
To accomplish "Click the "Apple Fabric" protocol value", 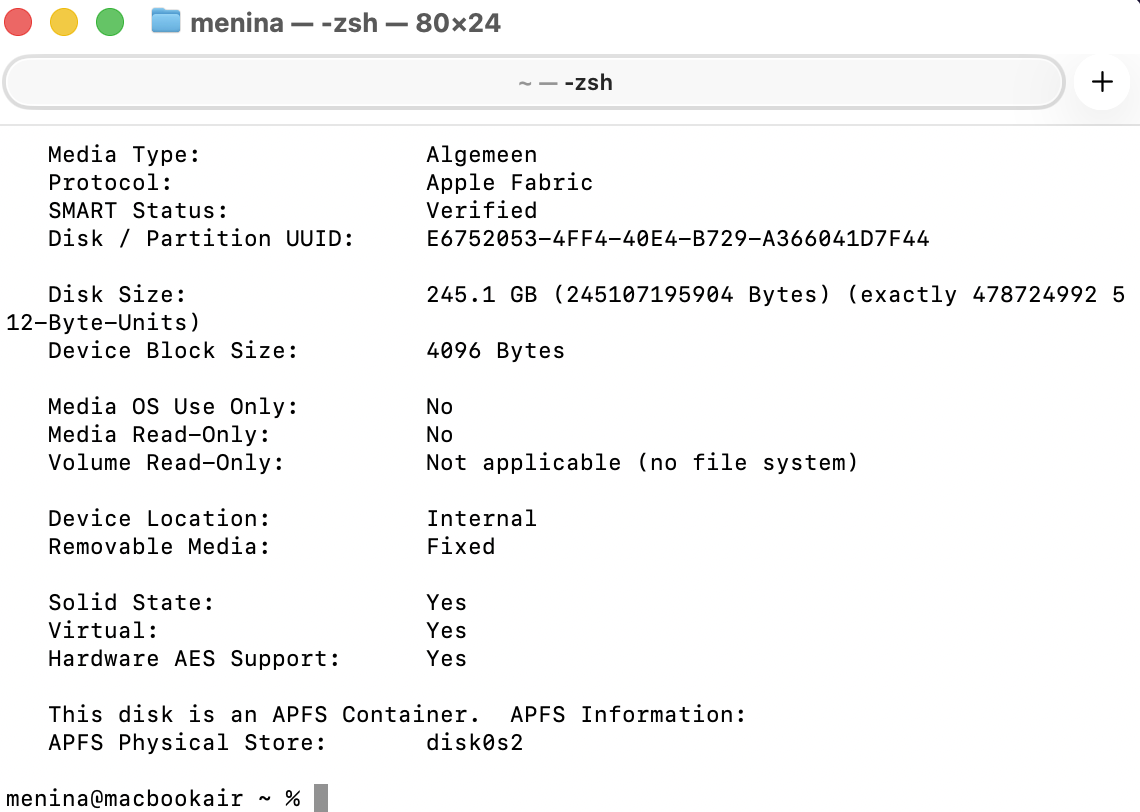I will (x=509, y=183).
